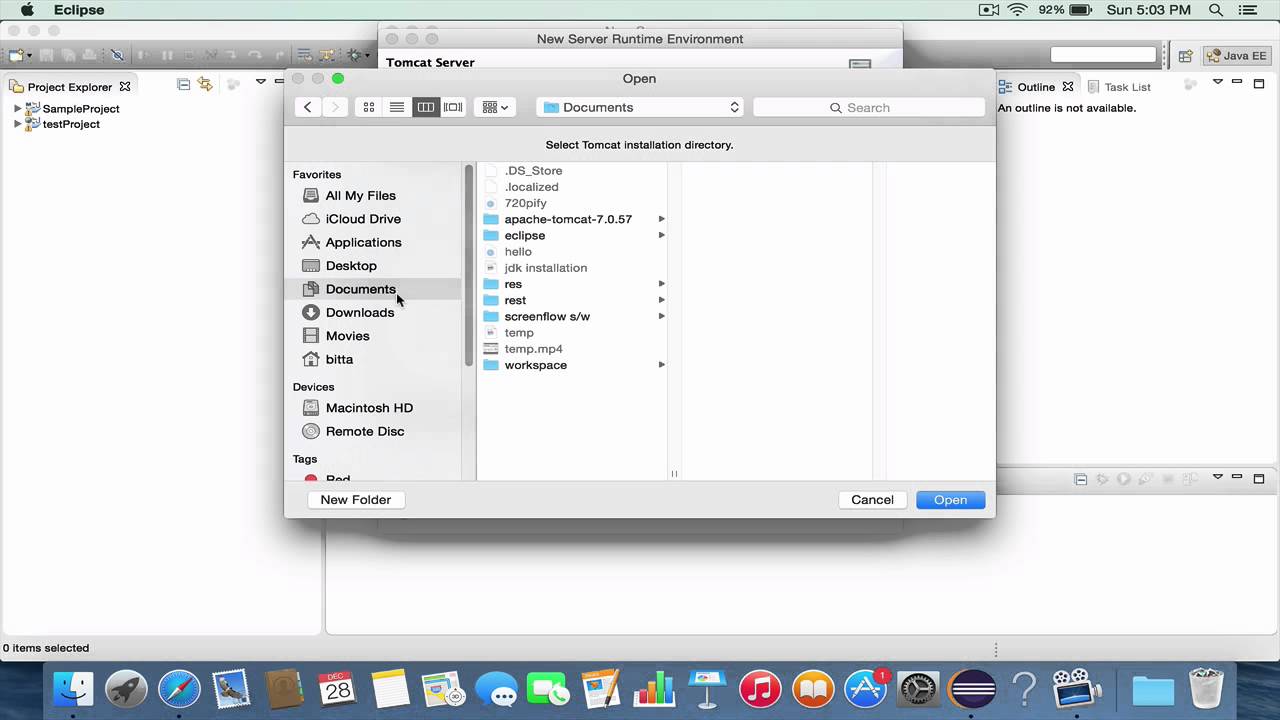Viewport: 1280px width, 720px height.
Task: Select the rest folder
Action: (515, 300)
